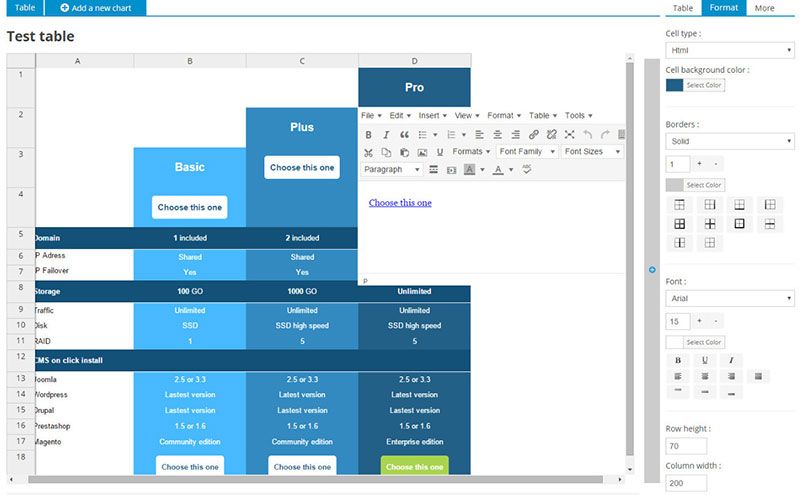
Task: Set right alignment in the Font panel
Action: coord(731,377)
